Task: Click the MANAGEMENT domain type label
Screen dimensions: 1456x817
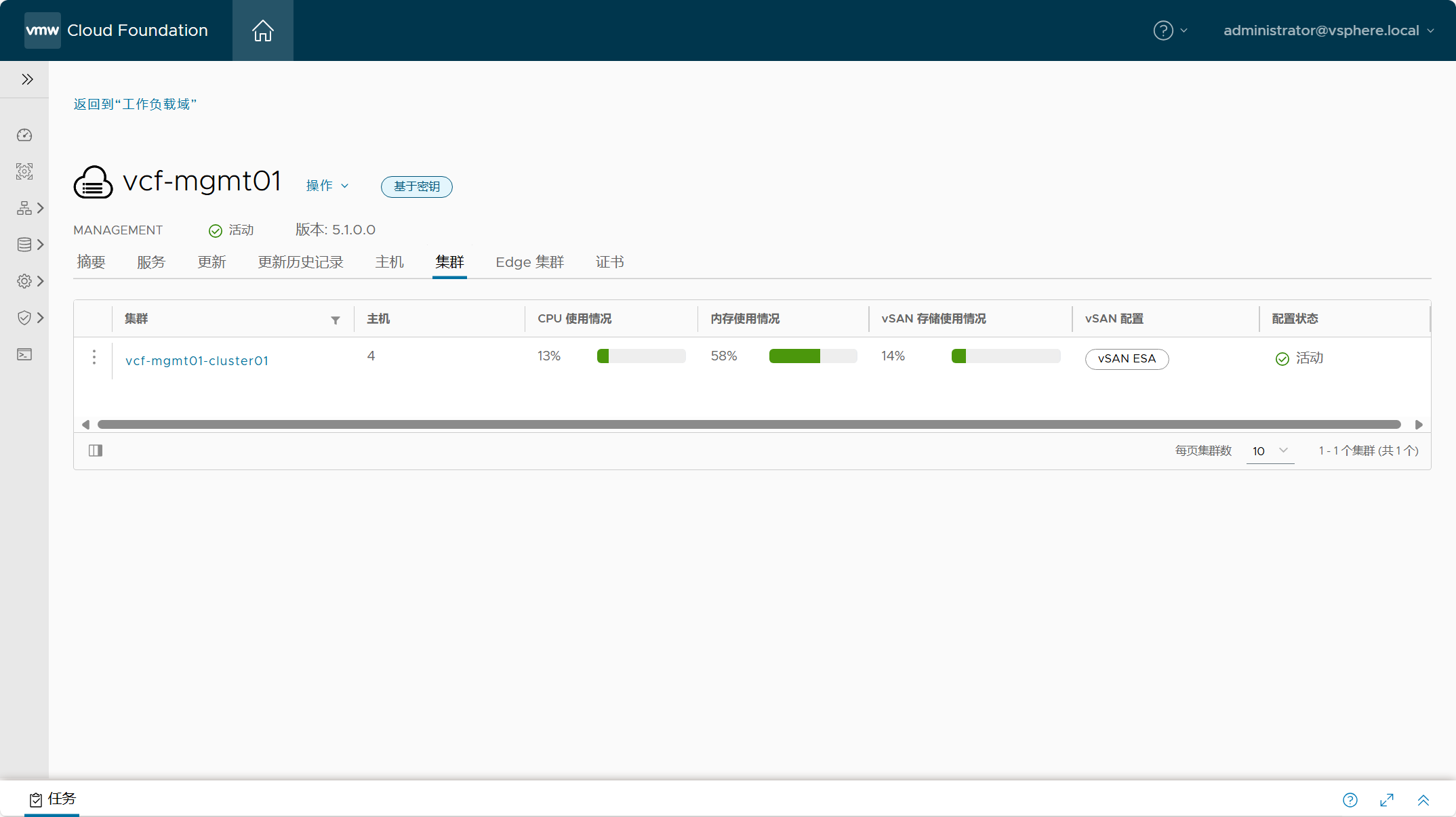Action: (118, 230)
